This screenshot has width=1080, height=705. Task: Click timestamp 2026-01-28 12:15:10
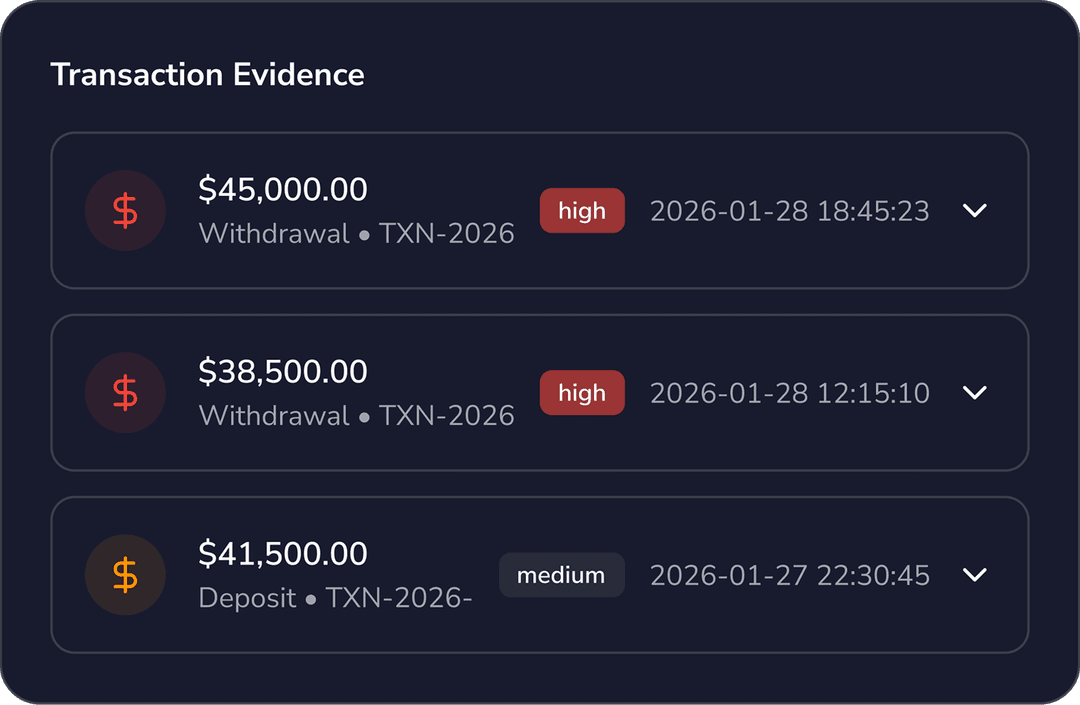pos(789,393)
